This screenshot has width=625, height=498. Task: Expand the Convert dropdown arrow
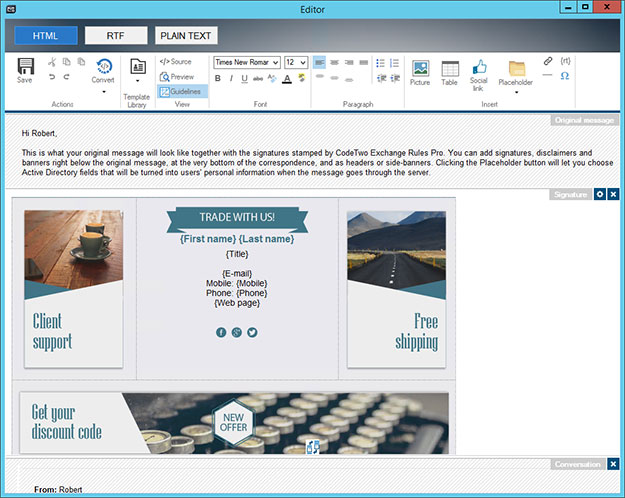[x=104, y=92]
